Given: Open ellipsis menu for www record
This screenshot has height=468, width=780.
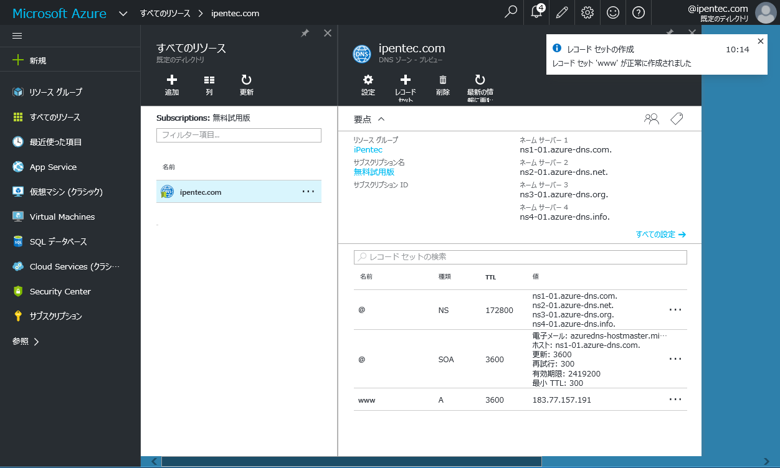Looking at the screenshot, I should 675,399.
